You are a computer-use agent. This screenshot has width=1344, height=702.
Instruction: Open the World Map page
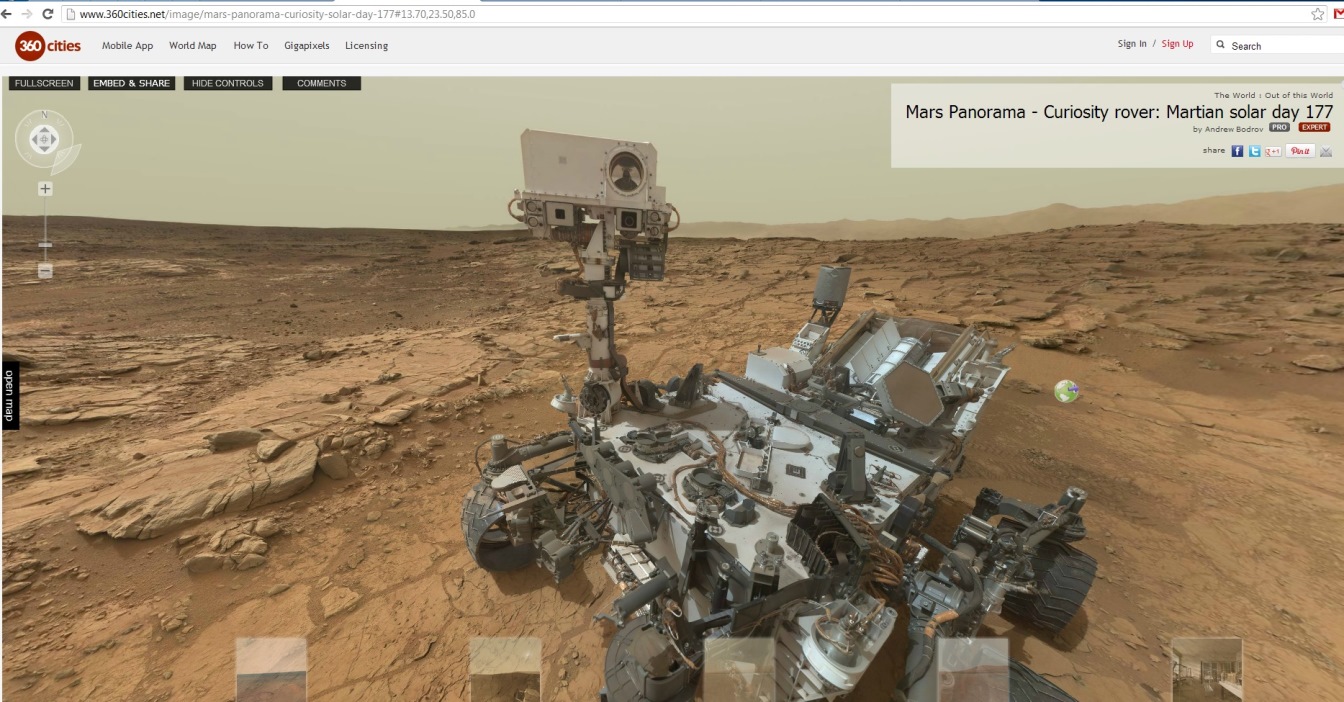[193, 46]
